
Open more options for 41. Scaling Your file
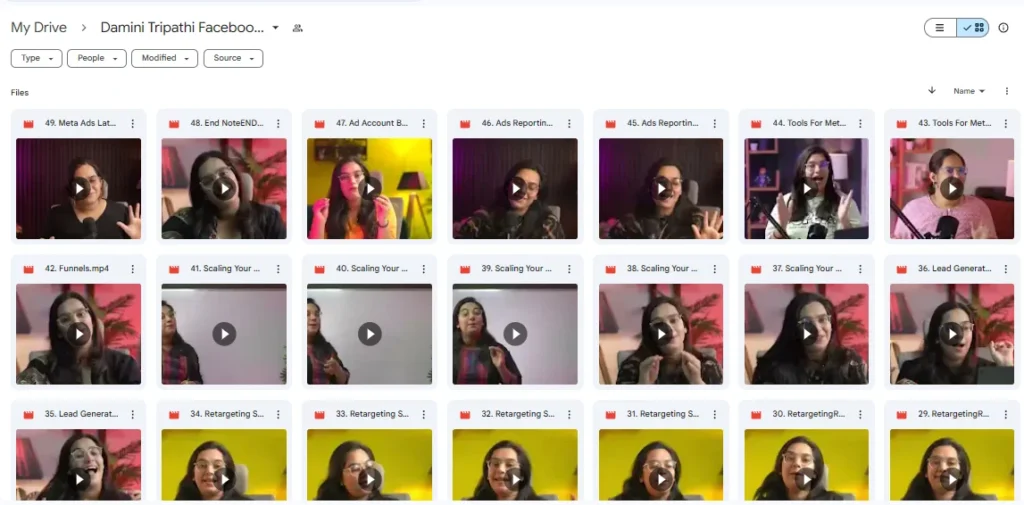278,269
